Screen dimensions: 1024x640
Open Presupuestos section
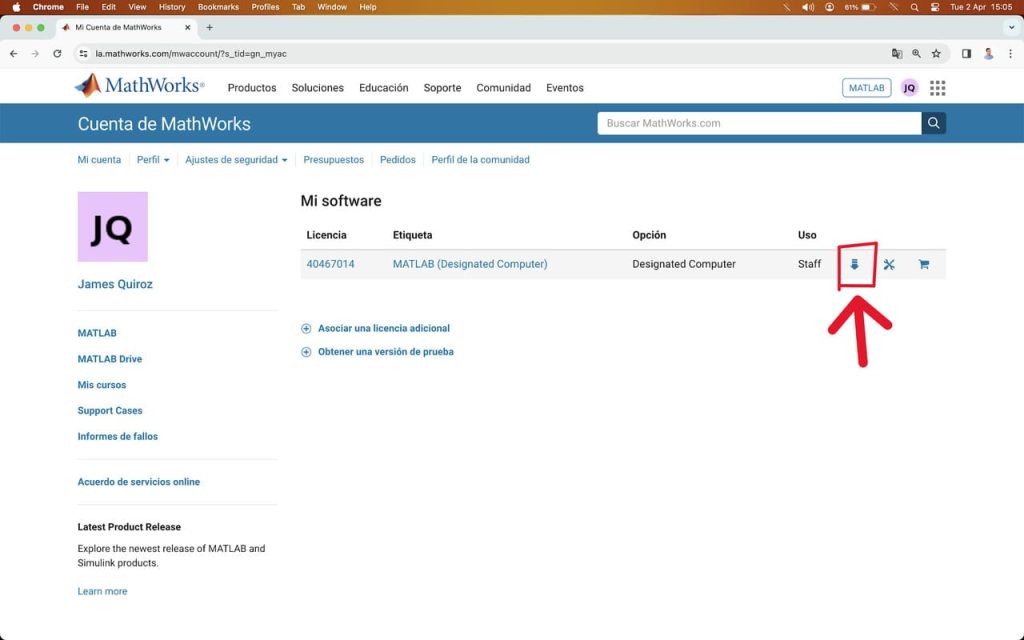[334, 159]
